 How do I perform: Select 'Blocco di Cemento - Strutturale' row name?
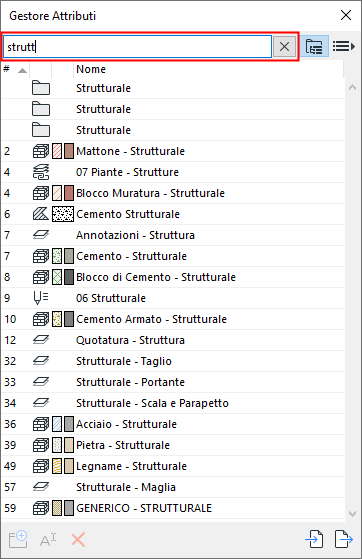(156, 277)
